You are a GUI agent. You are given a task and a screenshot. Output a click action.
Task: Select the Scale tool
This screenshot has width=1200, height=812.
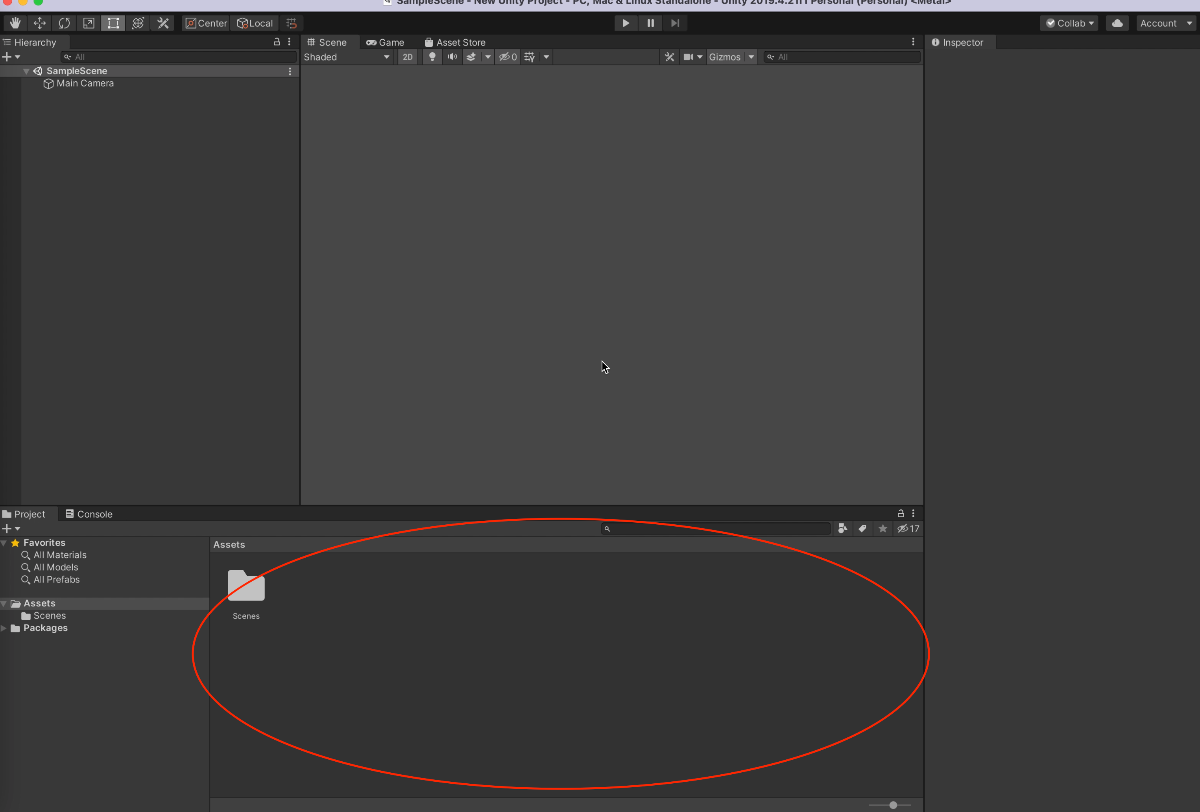coord(89,23)
